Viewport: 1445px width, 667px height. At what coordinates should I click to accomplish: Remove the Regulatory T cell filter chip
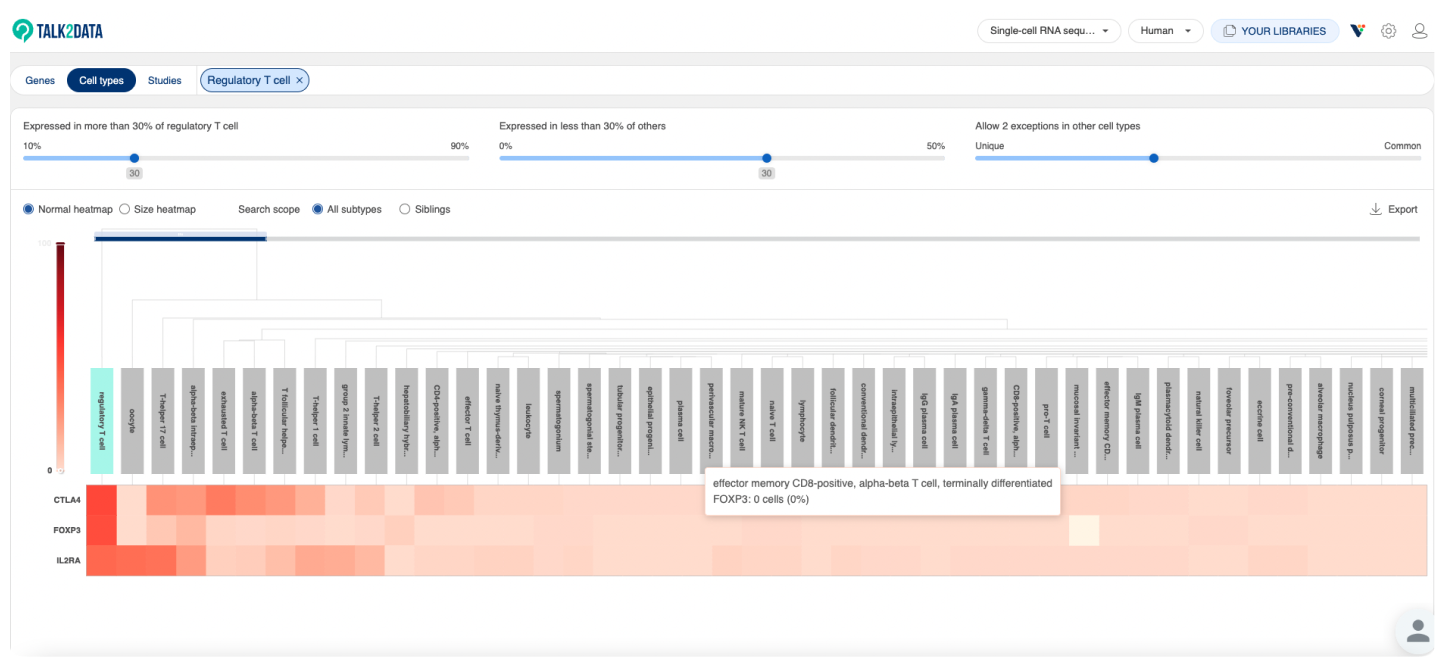[x=299, y=80]
